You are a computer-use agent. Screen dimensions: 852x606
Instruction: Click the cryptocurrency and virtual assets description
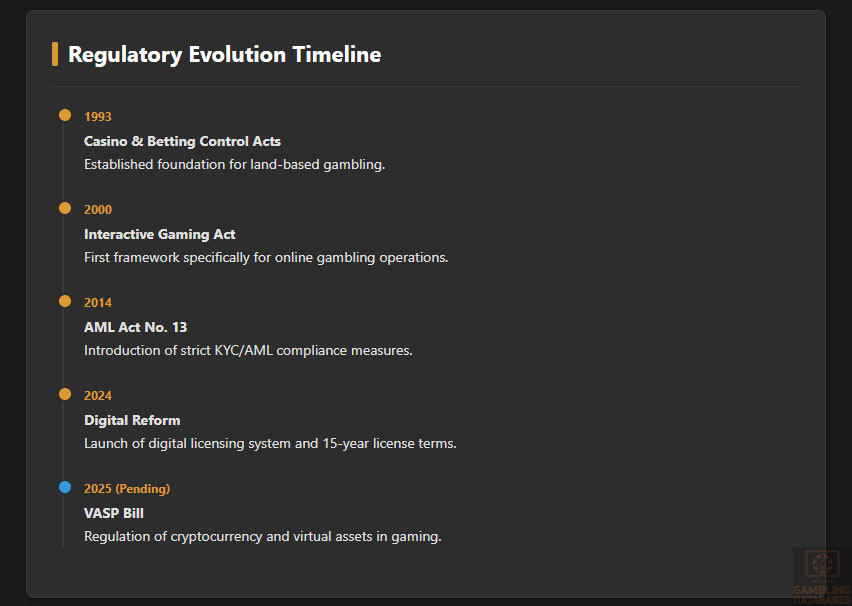[262, 536]
